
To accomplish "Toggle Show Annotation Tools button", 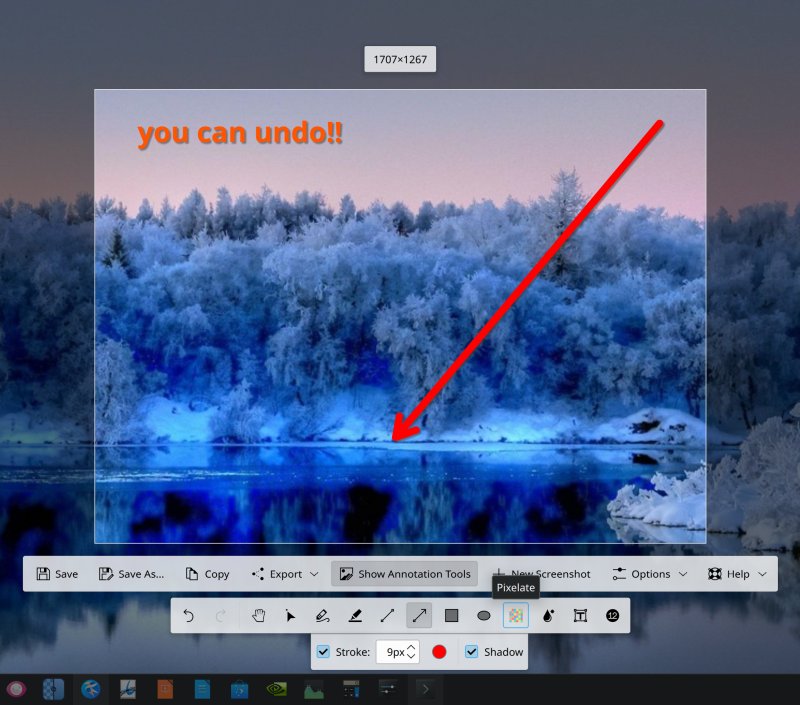I will (x=405, y=574).
